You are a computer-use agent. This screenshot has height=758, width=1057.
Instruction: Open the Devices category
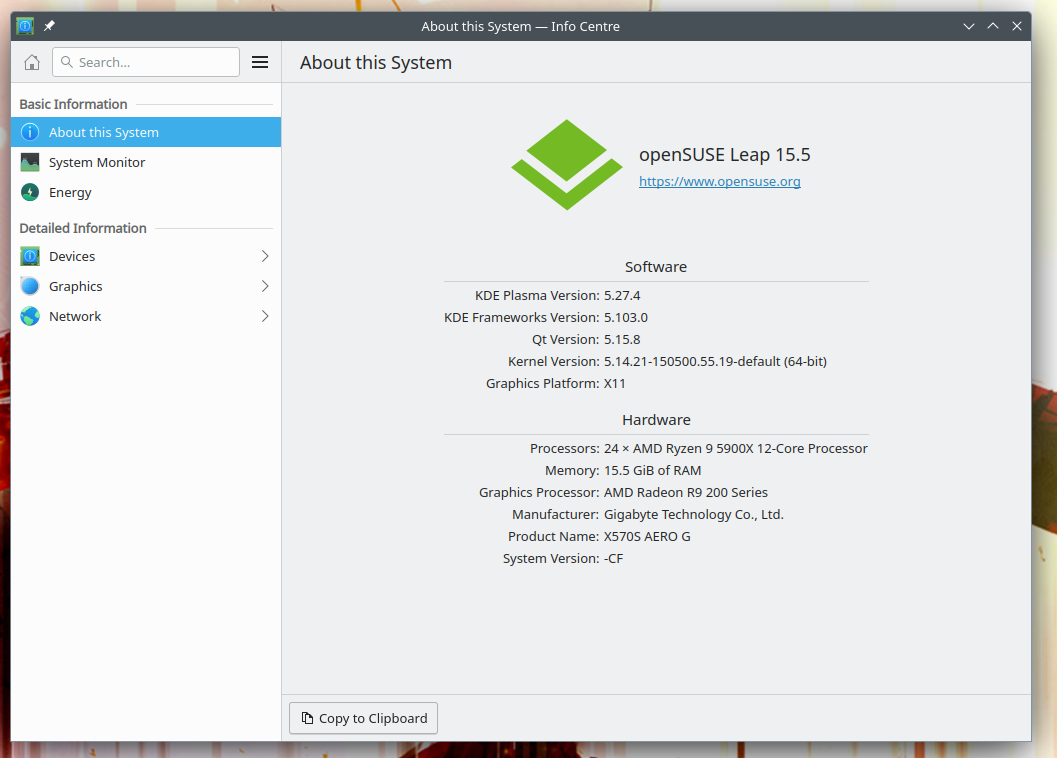pos(146,256)
